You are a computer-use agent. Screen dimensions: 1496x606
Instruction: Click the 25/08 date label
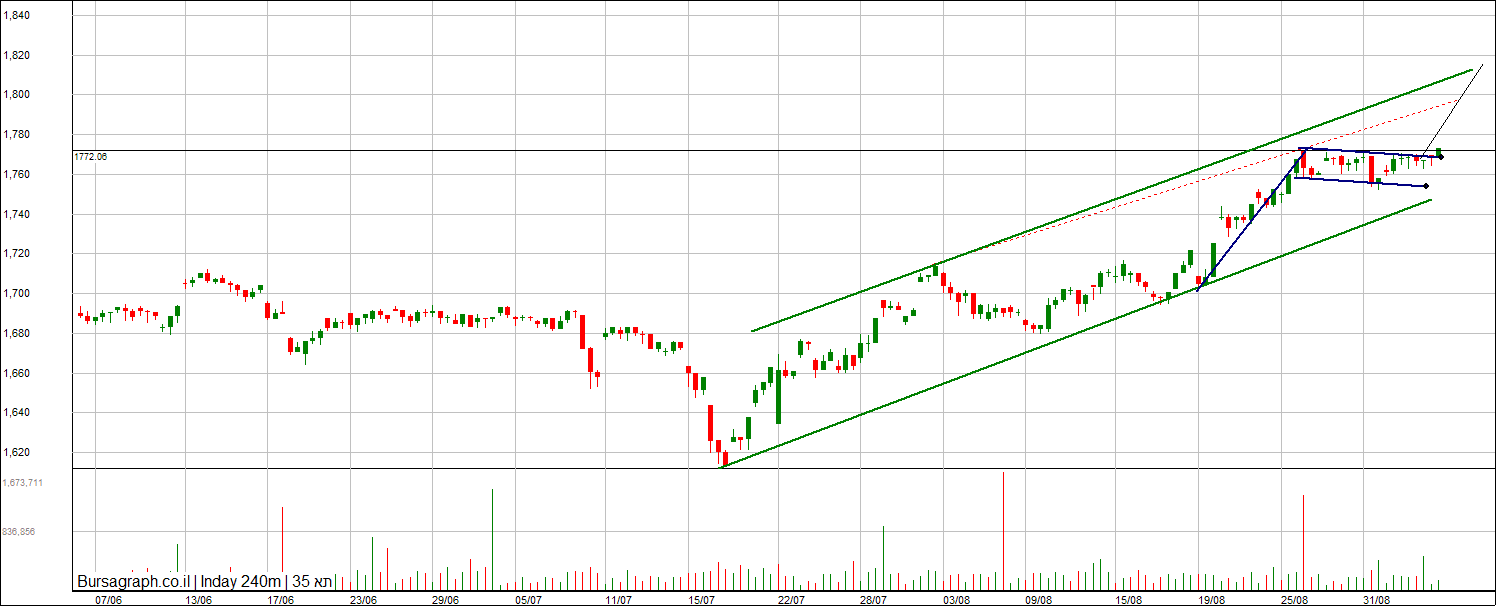tap(1295, 600)
